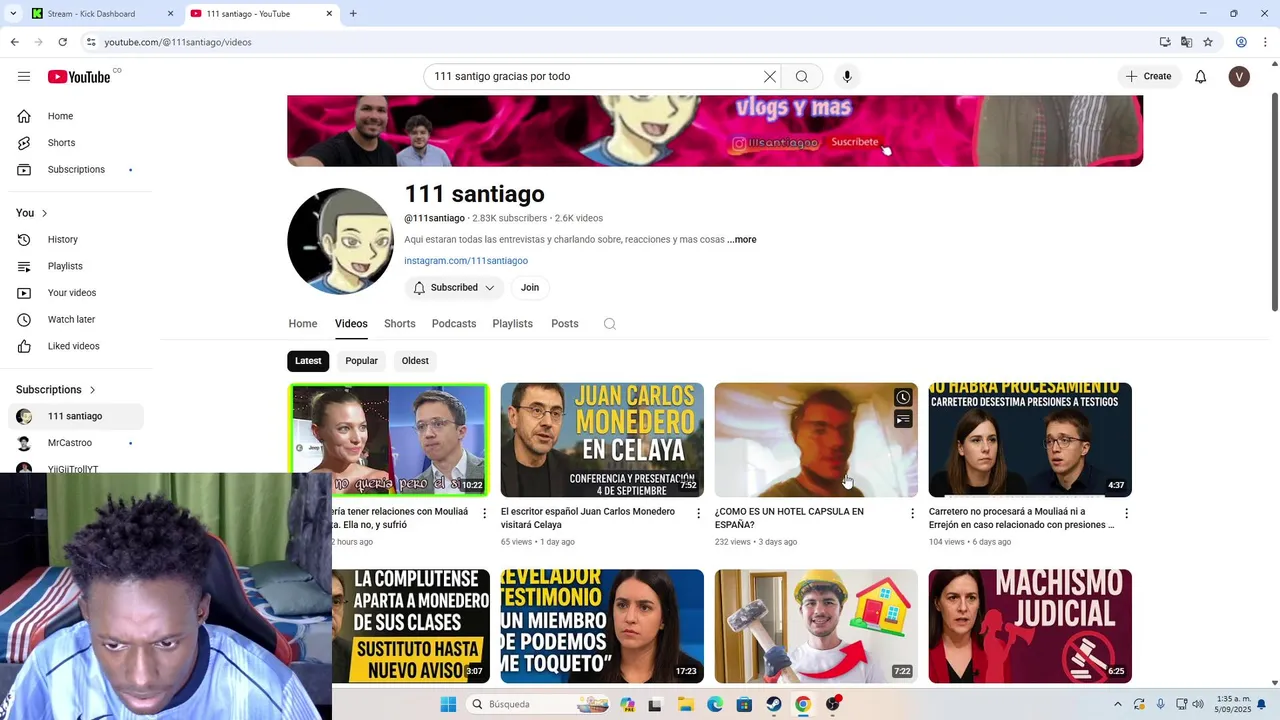This screenshot has width=1280, height=720.
Task: Open a new browser tab
Action: coord(353,14)
